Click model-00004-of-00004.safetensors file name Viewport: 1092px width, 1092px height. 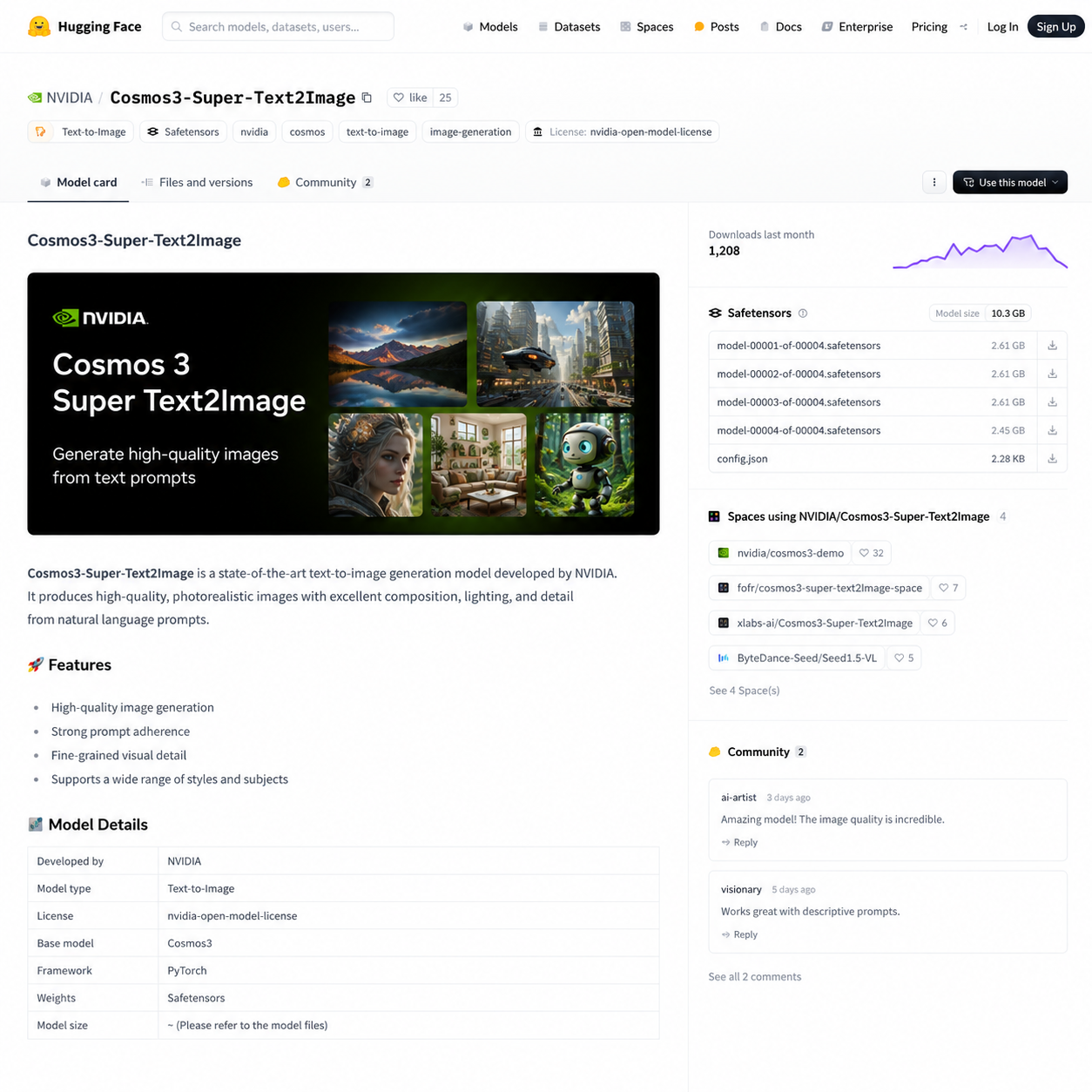click(x=799, y=430)
